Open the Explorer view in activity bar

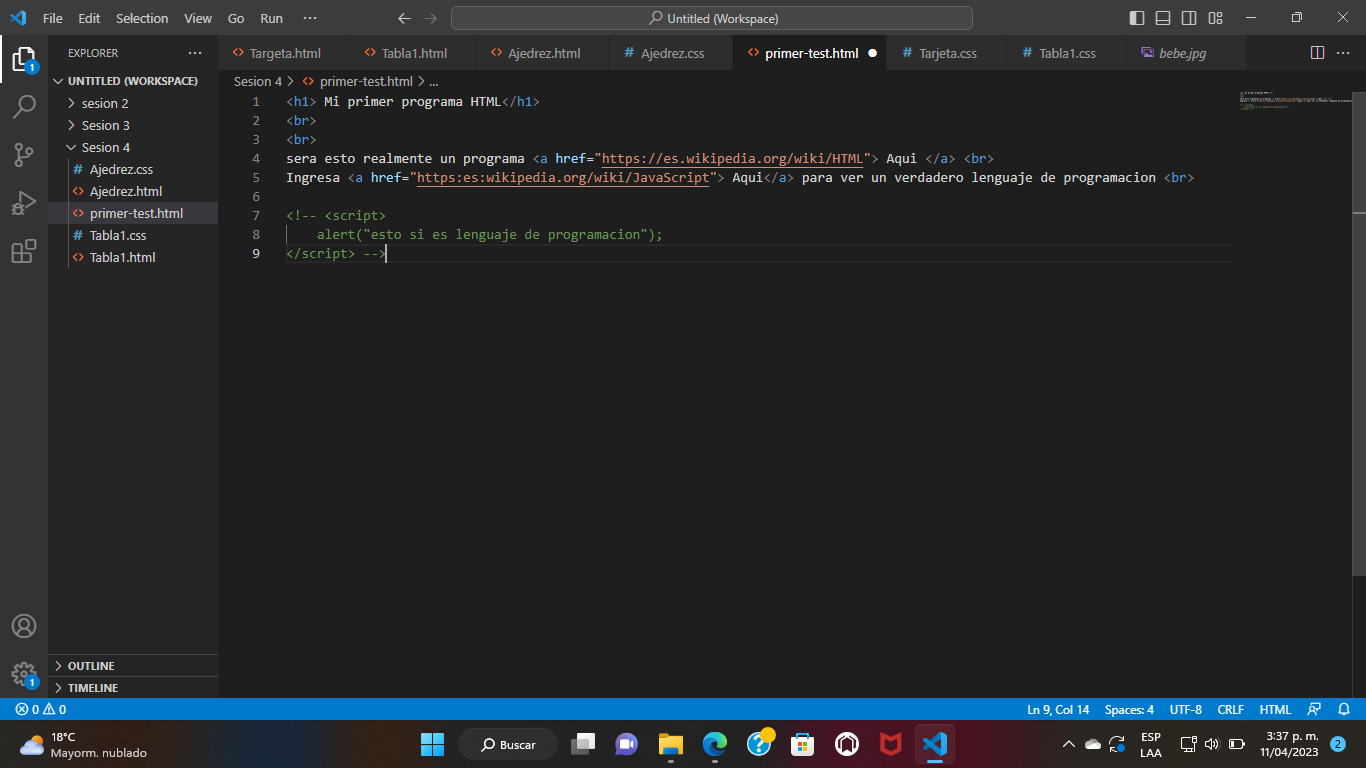click(x=24, y=58)
